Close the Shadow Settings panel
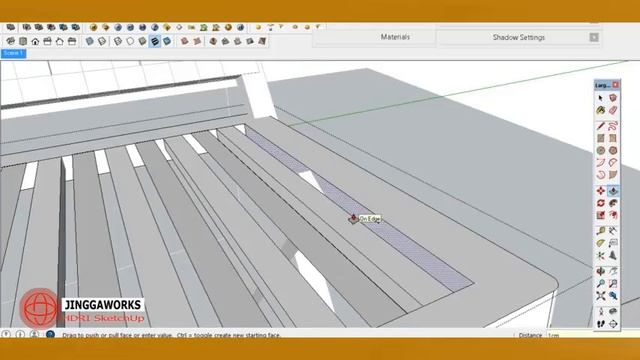The image size is (640, 360). 594,38
